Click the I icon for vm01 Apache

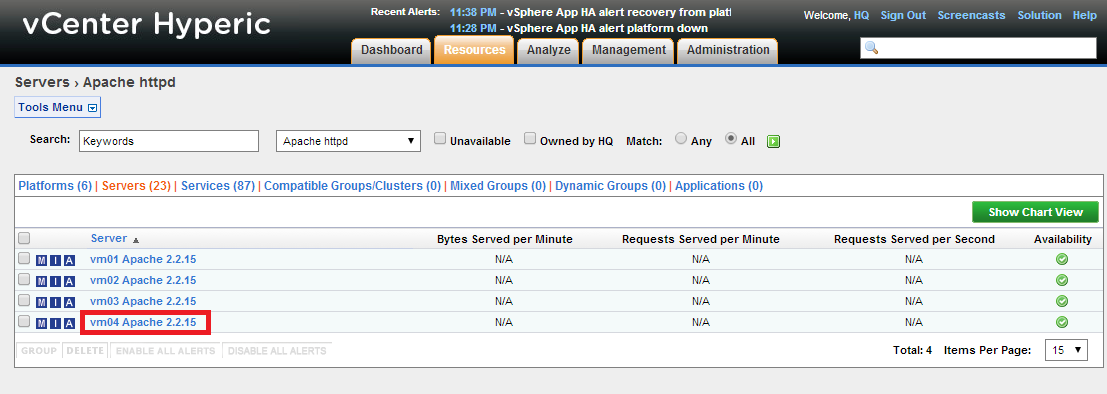pyautogui.click(x=55, y=260)
